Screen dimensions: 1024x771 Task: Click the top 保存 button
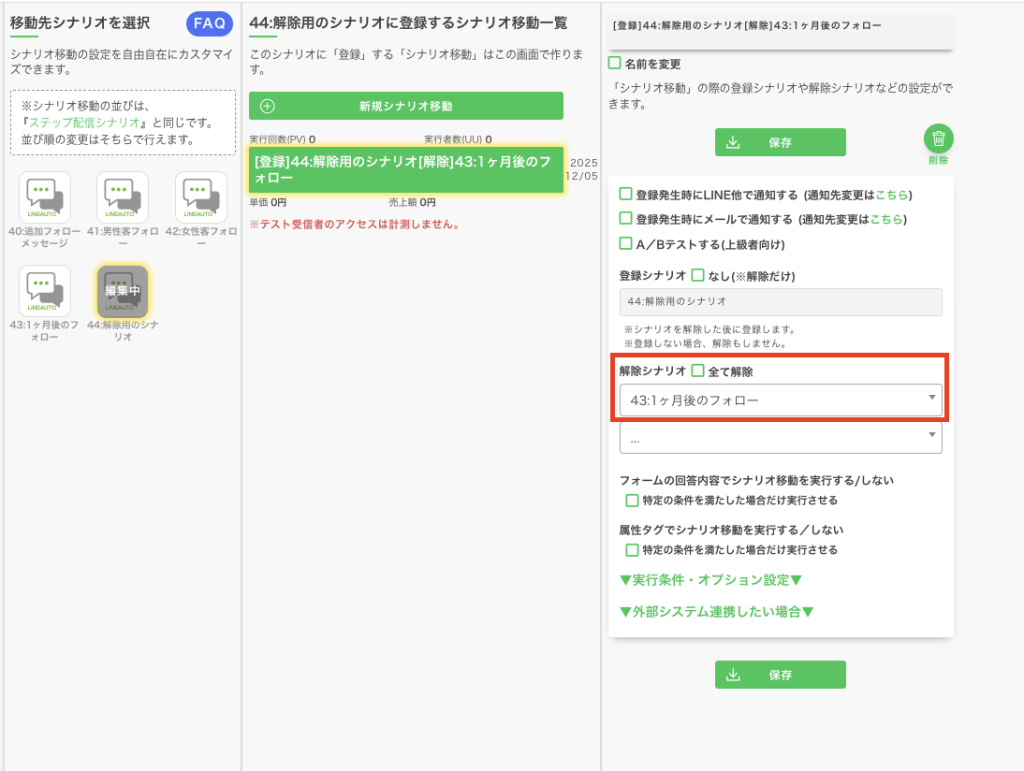780,142
